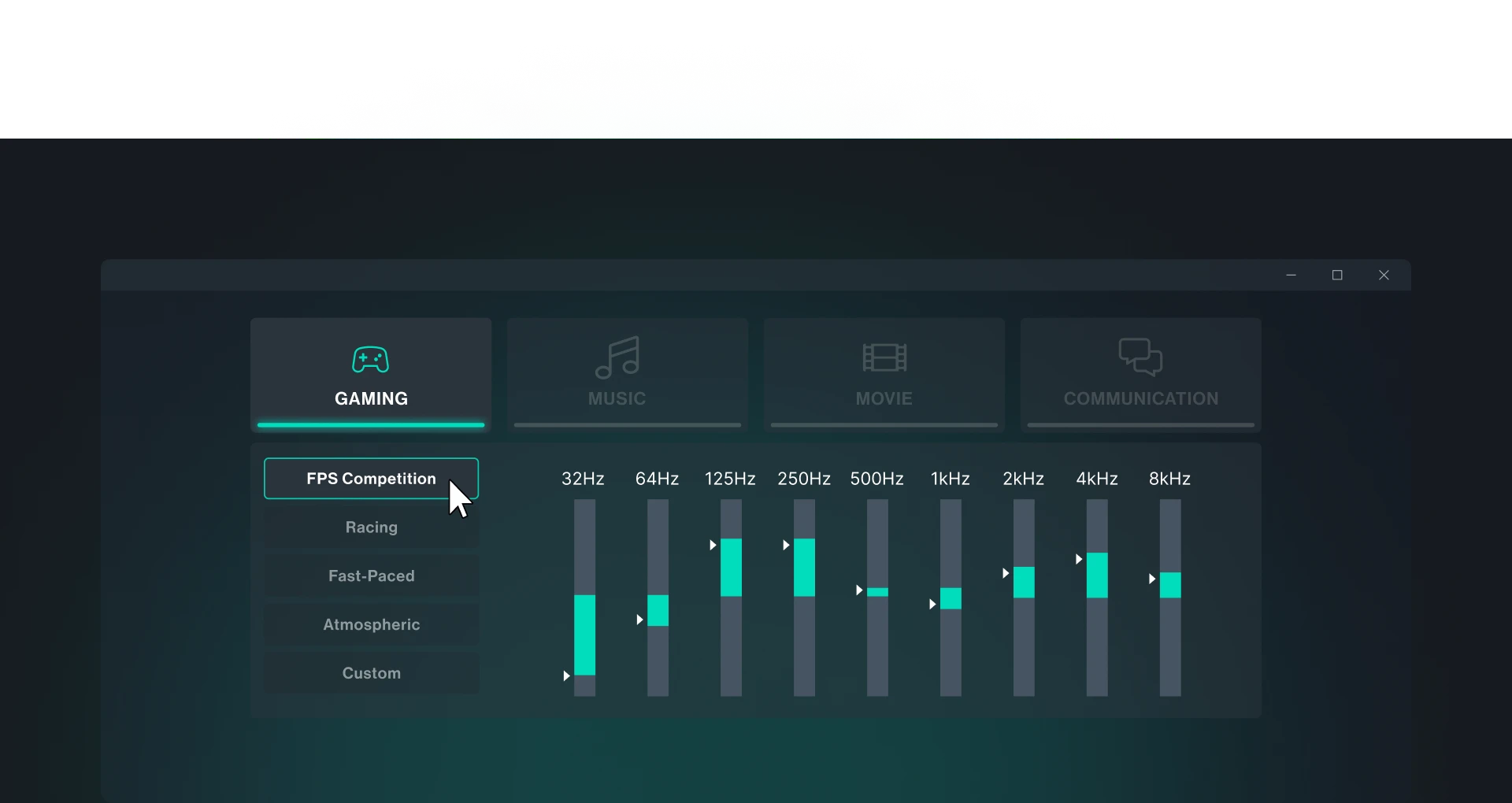Click the chat bubbles Communication icon
Viewport: 1512px width, 803px height.
click(1140, 357)
